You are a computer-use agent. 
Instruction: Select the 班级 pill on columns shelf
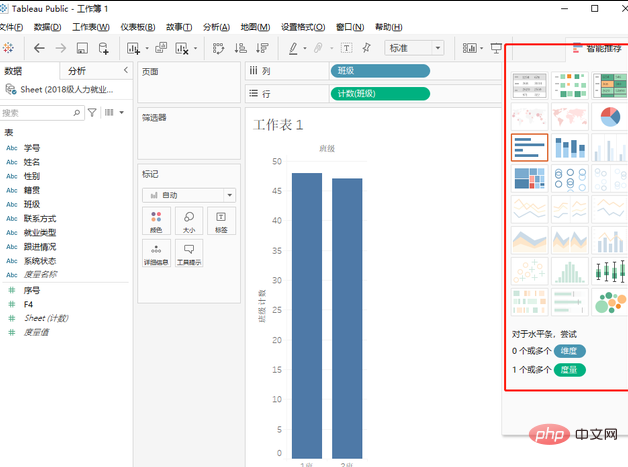point(380,71)
